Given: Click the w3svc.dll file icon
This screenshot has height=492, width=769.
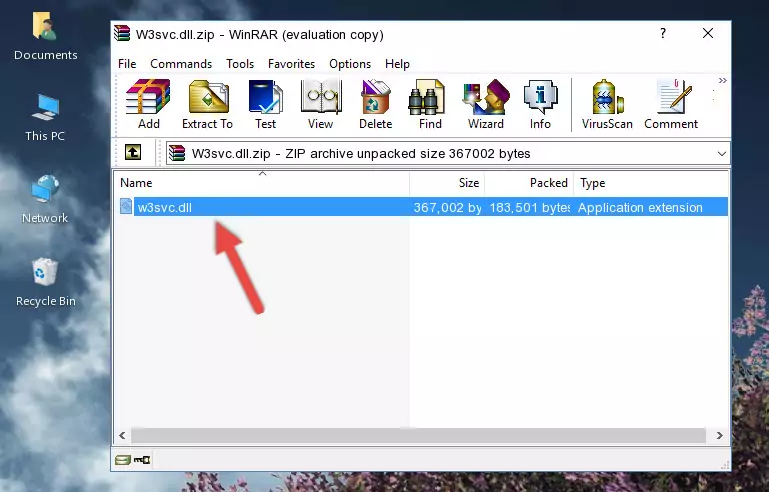Looking at the screenshot, I should pyautogui.click(x=126, y=207).
